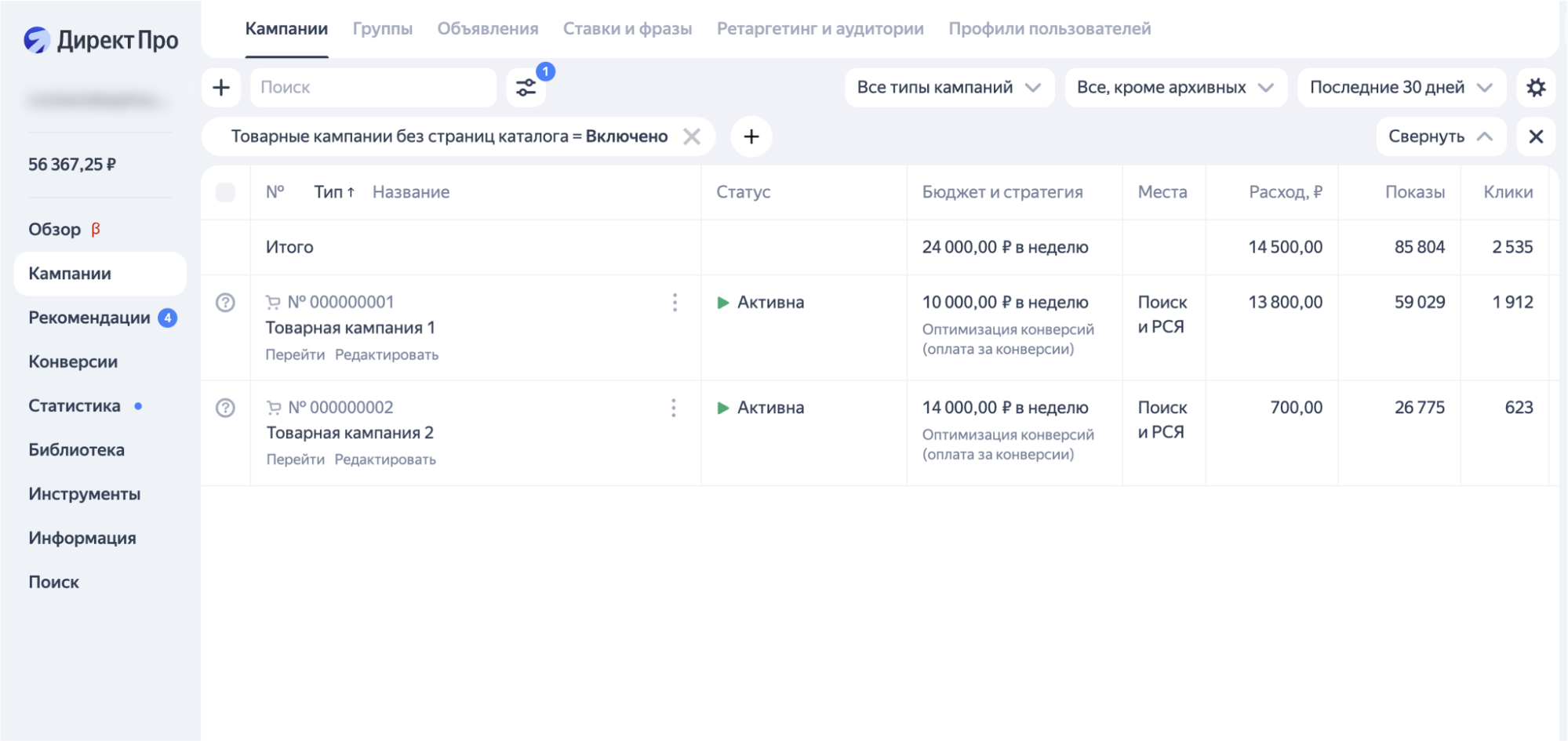Switch to the Ретаргетинг и аудитории tab
The image size is (1568, 741).
click(820, 29)
